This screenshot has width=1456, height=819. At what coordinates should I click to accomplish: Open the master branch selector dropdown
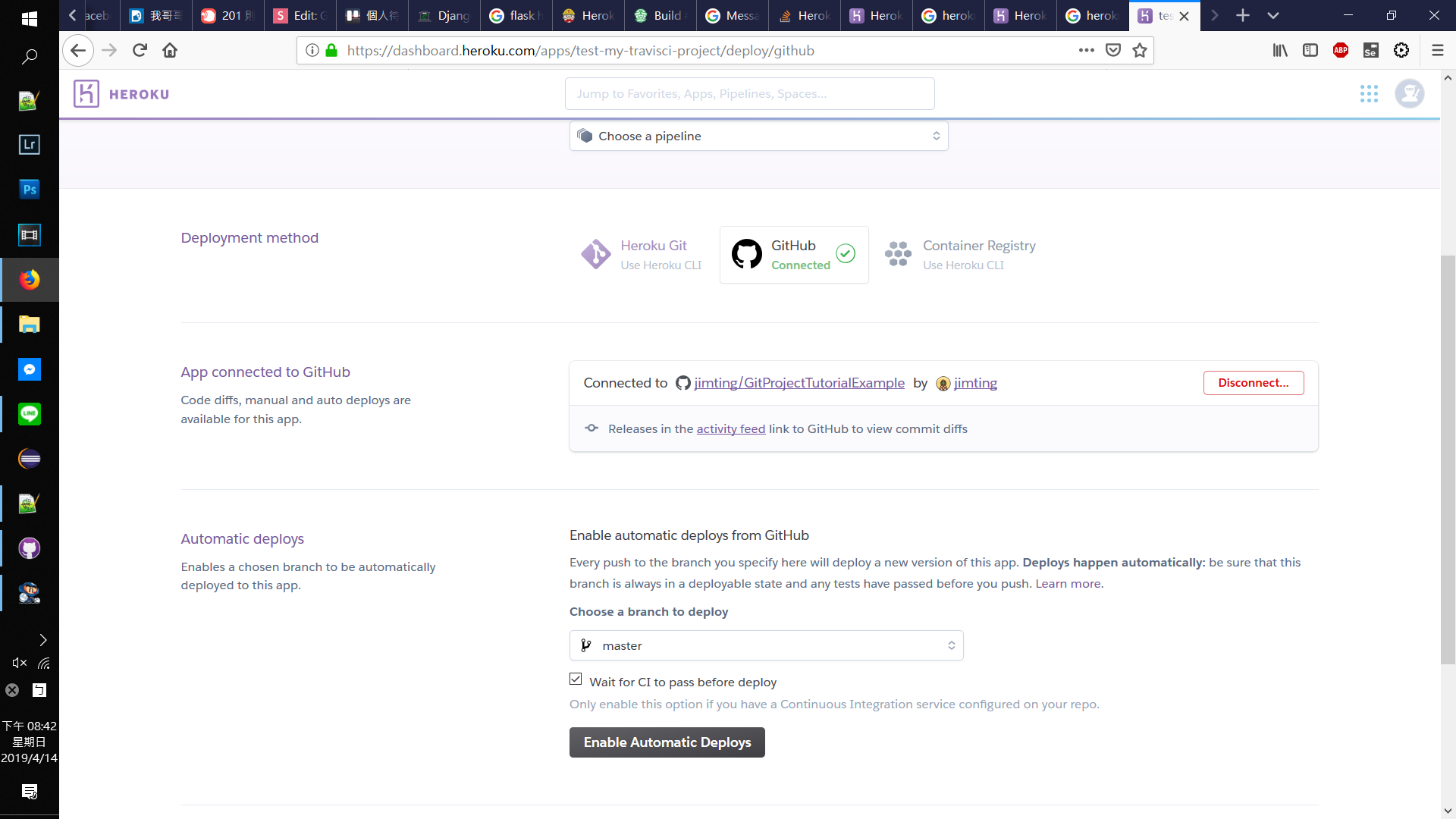pos(766,646)
